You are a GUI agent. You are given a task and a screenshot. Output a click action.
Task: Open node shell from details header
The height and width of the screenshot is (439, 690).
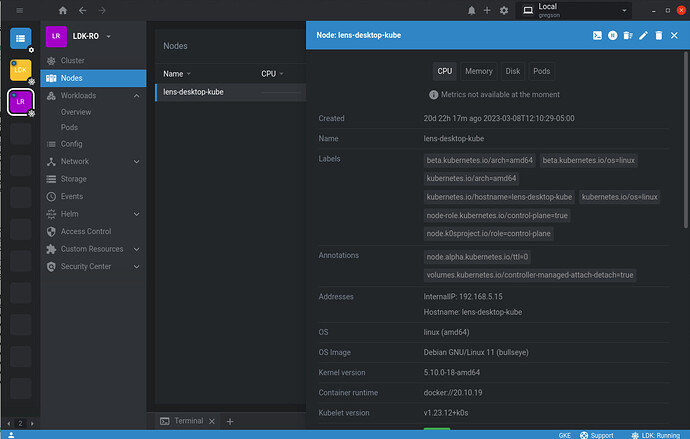coord(597,35)
